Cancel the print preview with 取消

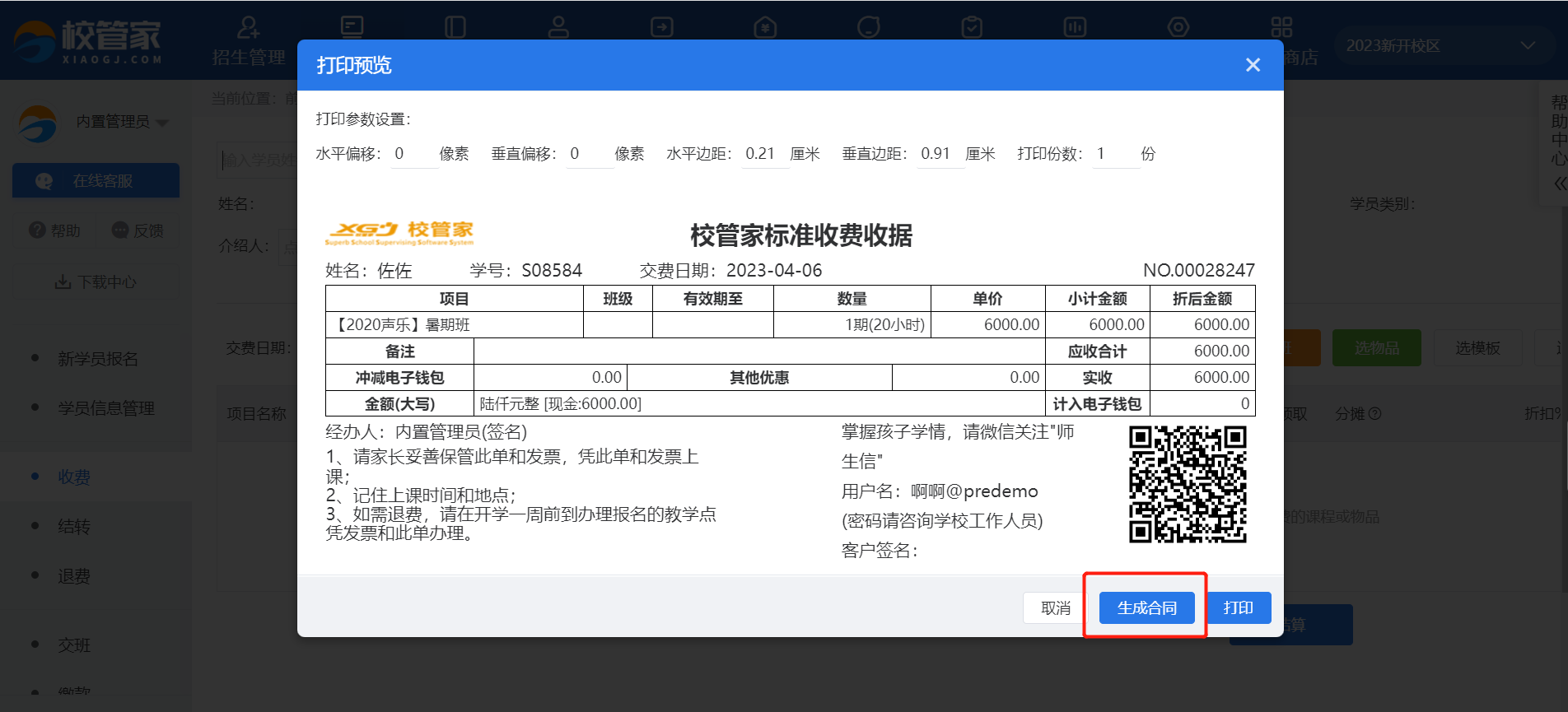tap(1055, 607)
